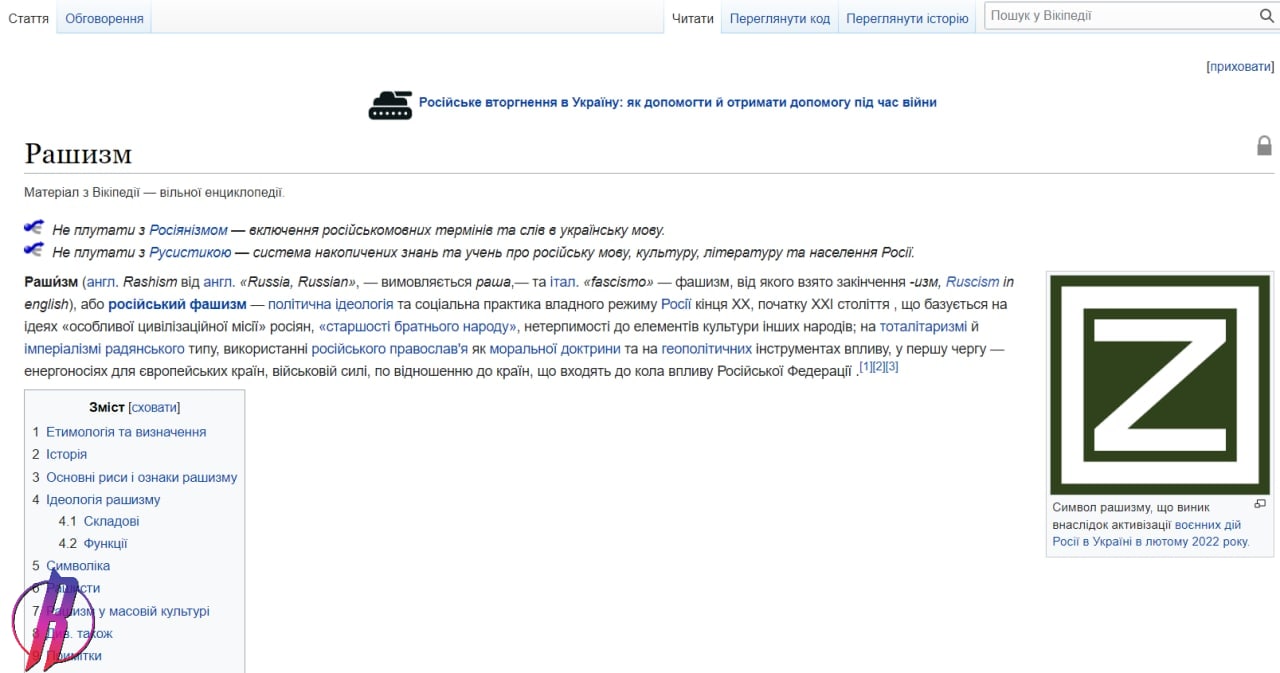The image size is (1280, 673).
Task: Follow the російського православ'я link
Action: pyautogui.click(x=390, y=348)
